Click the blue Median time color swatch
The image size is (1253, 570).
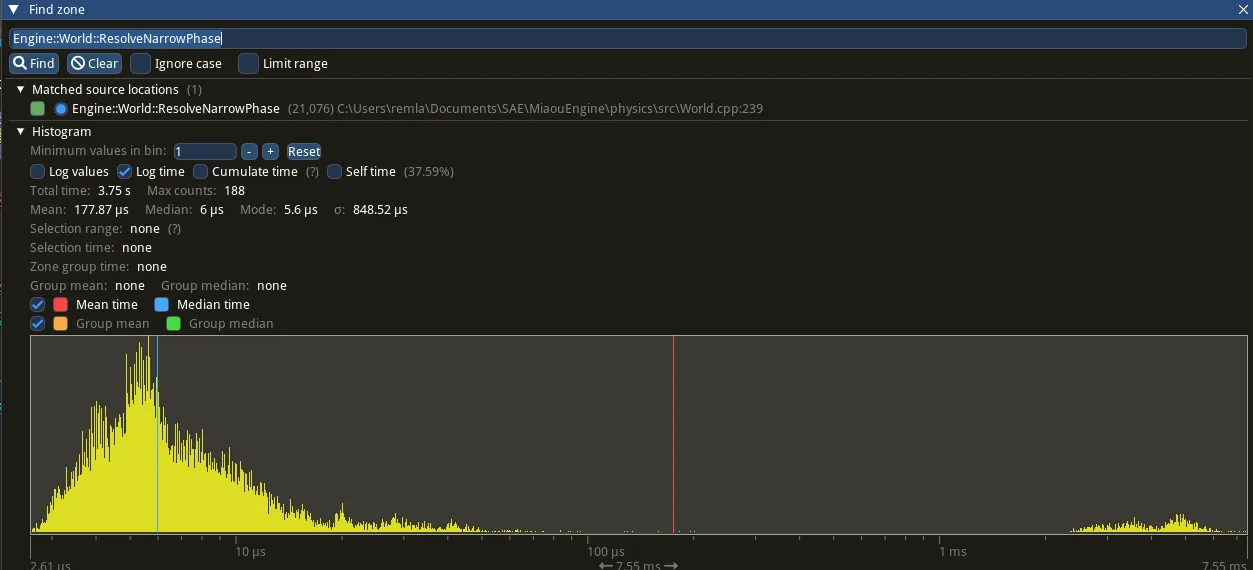(161, 304)
